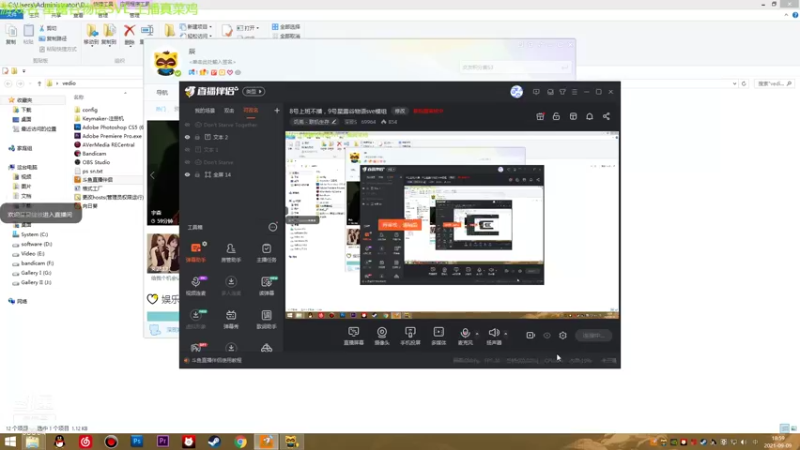Open the 弹幕助手 danmaku assistant tool
Viewport: 800px width, 450px height.
pos(196,253)
